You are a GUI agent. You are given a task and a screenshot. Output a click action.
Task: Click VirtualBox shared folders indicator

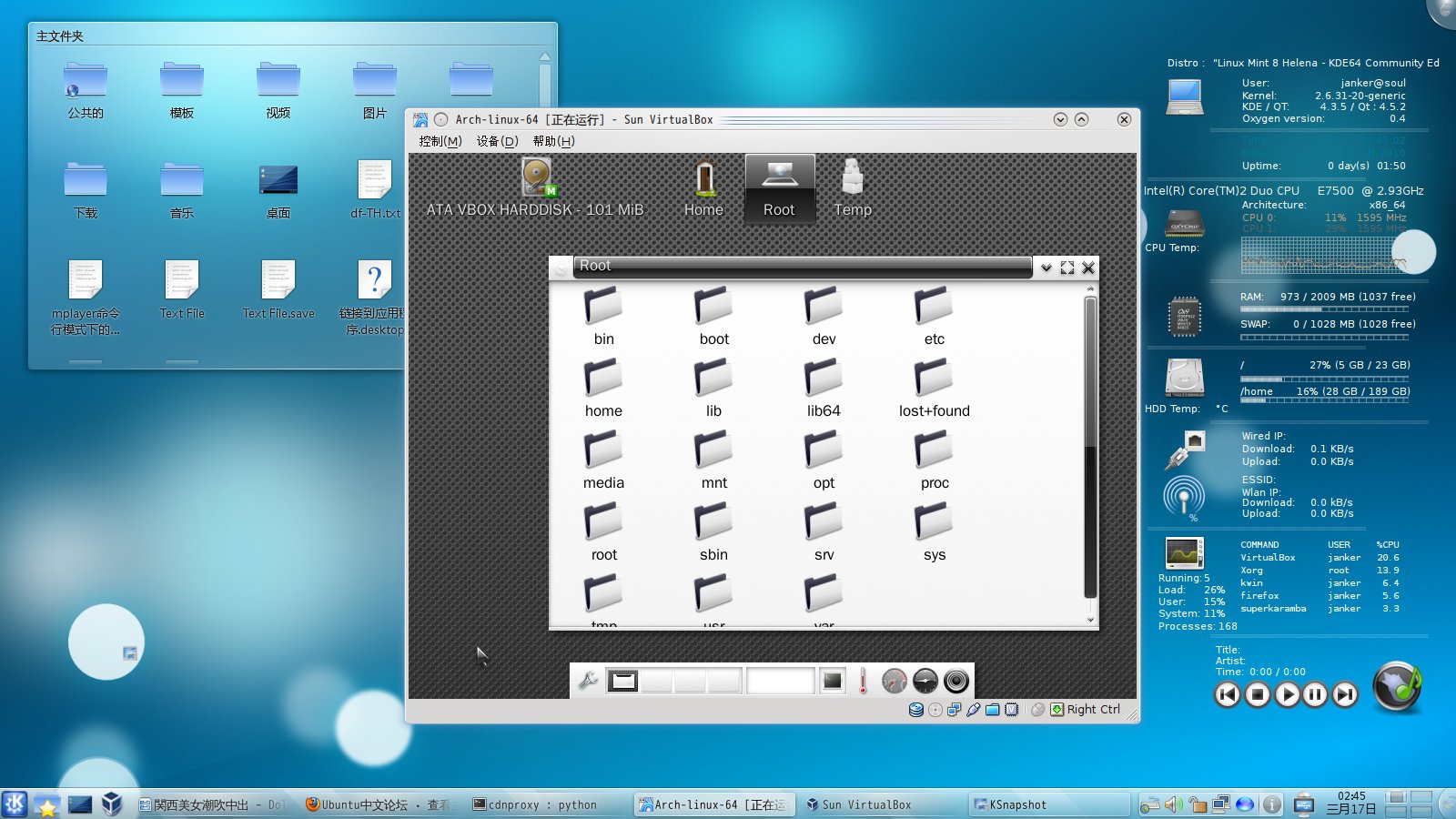point(993,710)
